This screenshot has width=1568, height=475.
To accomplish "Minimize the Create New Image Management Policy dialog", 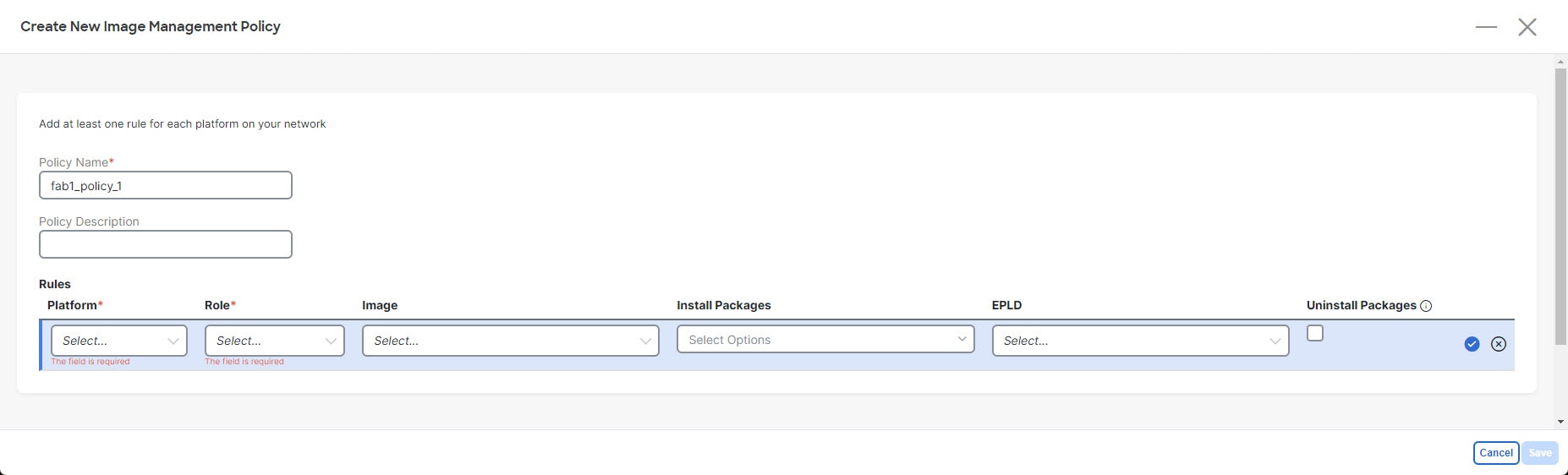I will coord(1486,27).
